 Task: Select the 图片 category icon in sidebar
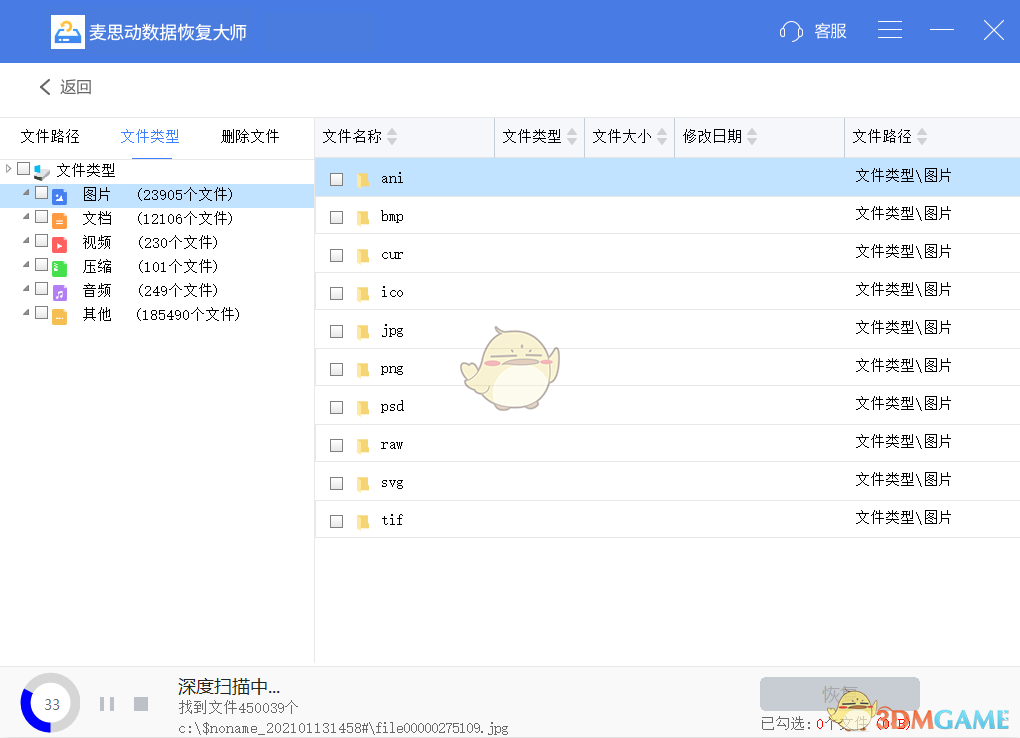click(60, 194)
